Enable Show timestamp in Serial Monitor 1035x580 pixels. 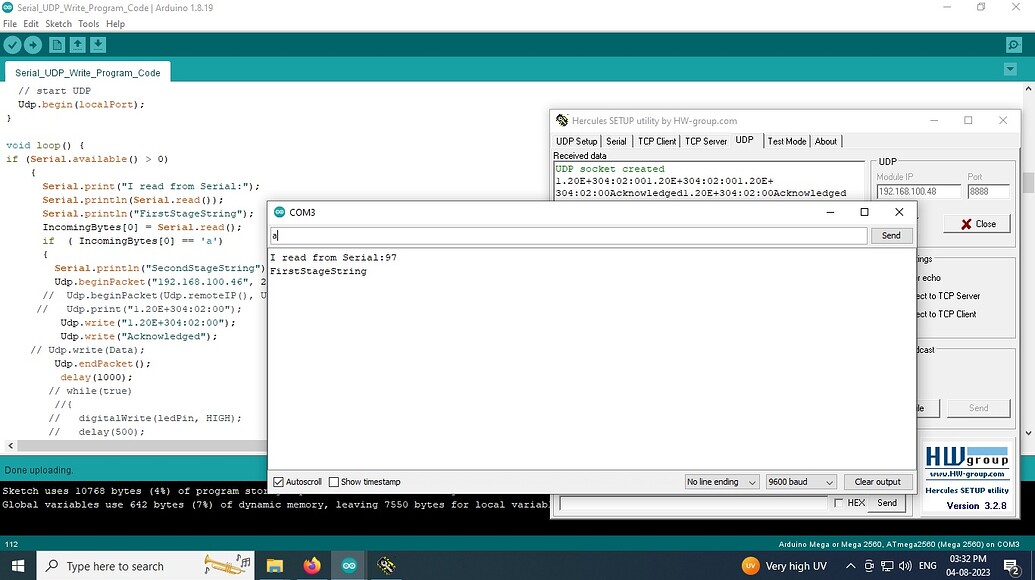332,481
